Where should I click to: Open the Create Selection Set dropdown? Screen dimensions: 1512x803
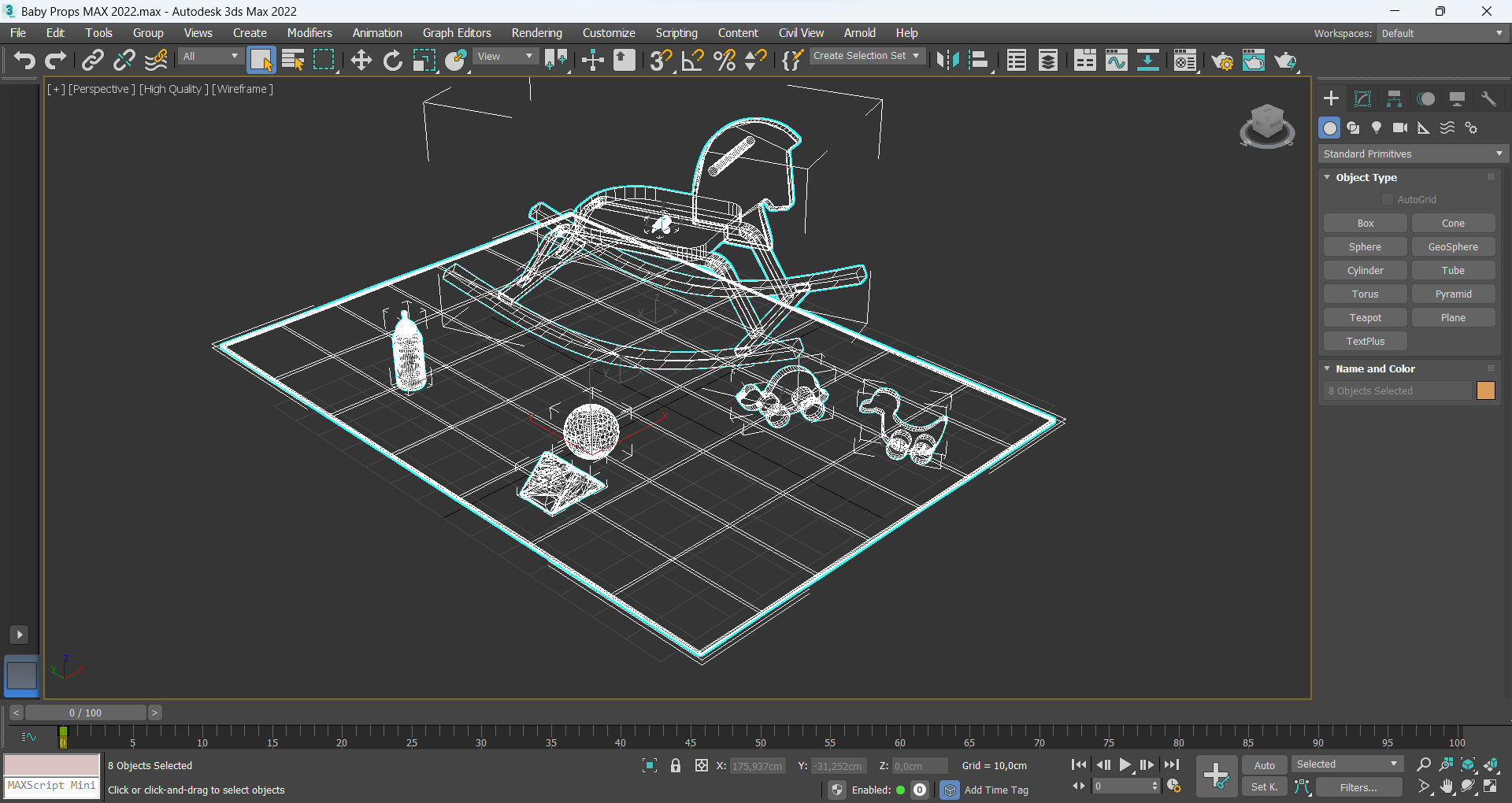(x=866, y=56)
